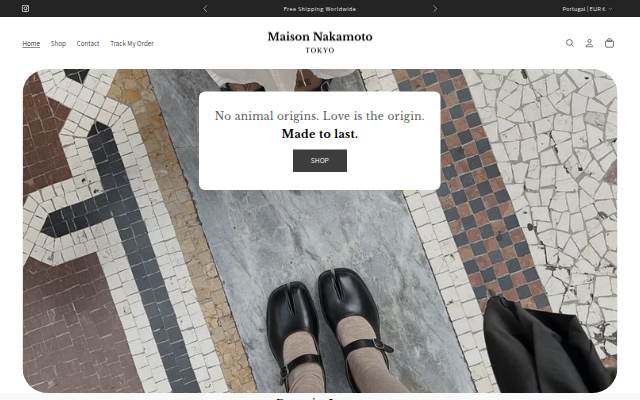Go to the Home menu item
The height and width of the screenshot is (400, 640).
point(31,43)
